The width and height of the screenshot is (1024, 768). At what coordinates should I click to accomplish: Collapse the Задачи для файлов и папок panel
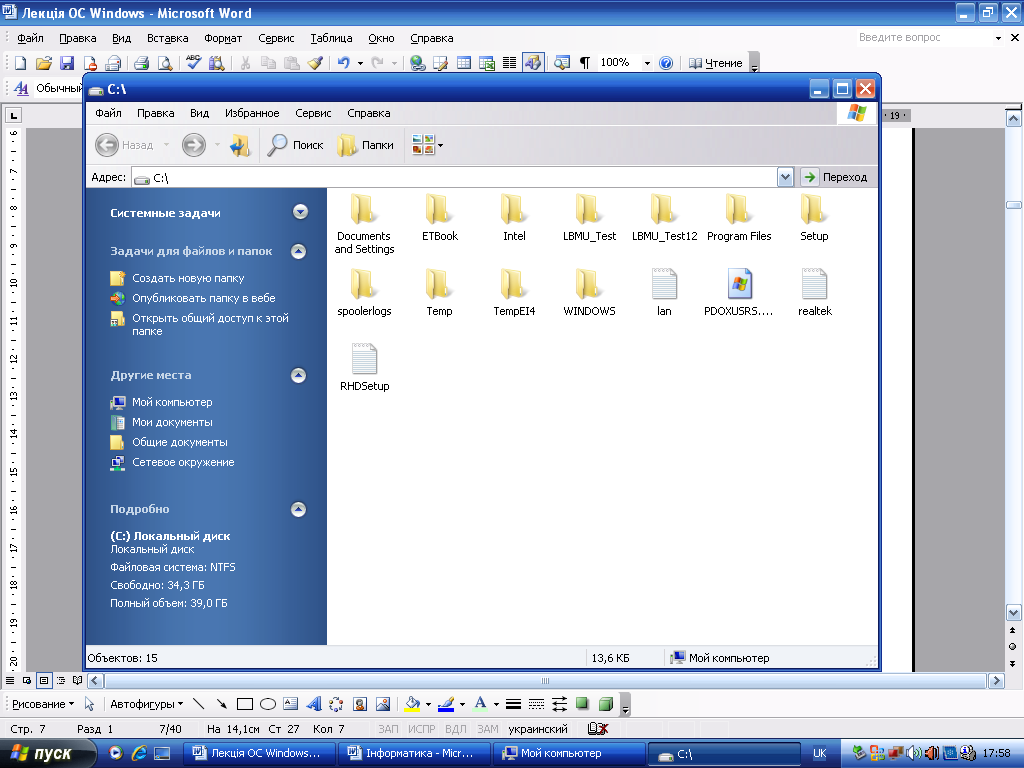[x=298, y=251]
